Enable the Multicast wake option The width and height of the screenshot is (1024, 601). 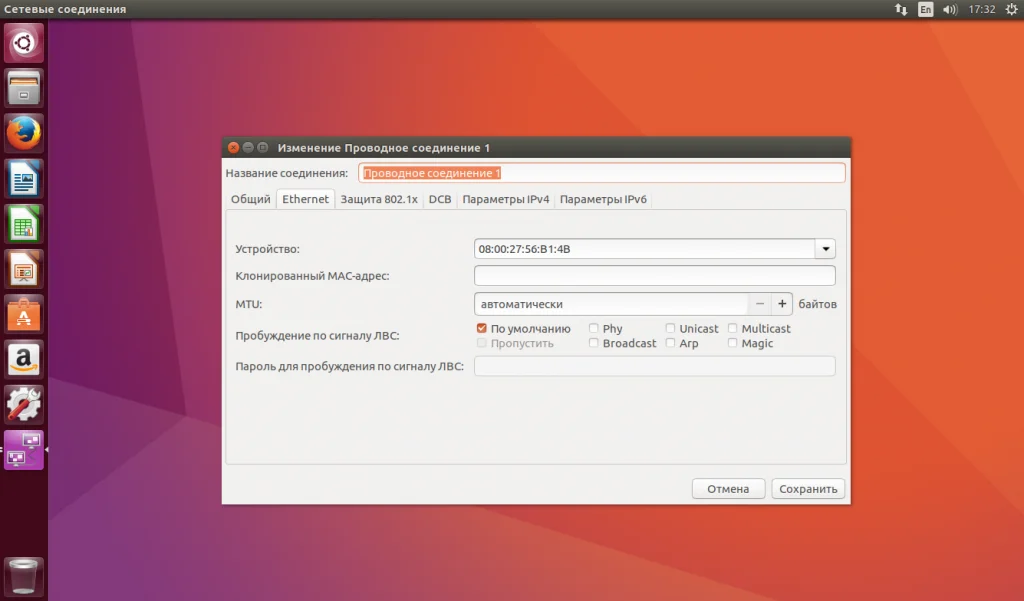(733, 328)
